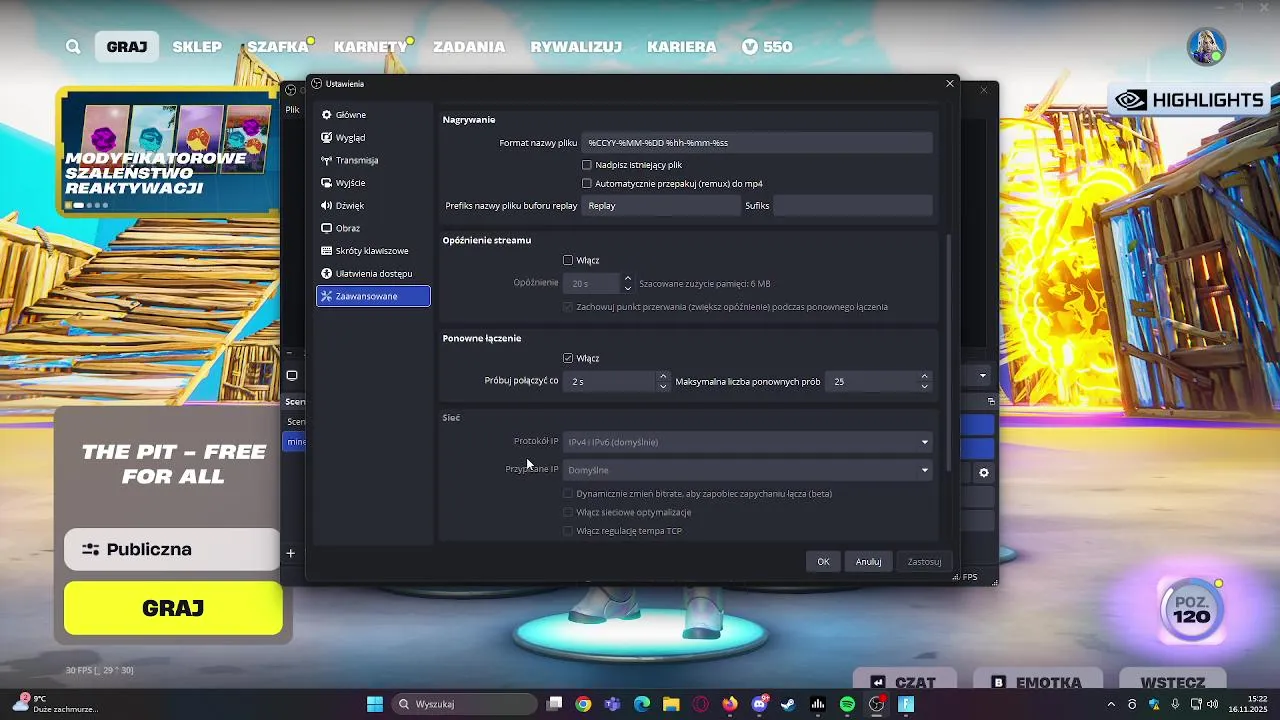Enable Automatycznie przepakuj (remux) do mp4
Screen dimensions: 1280x720
coord(587,184)
